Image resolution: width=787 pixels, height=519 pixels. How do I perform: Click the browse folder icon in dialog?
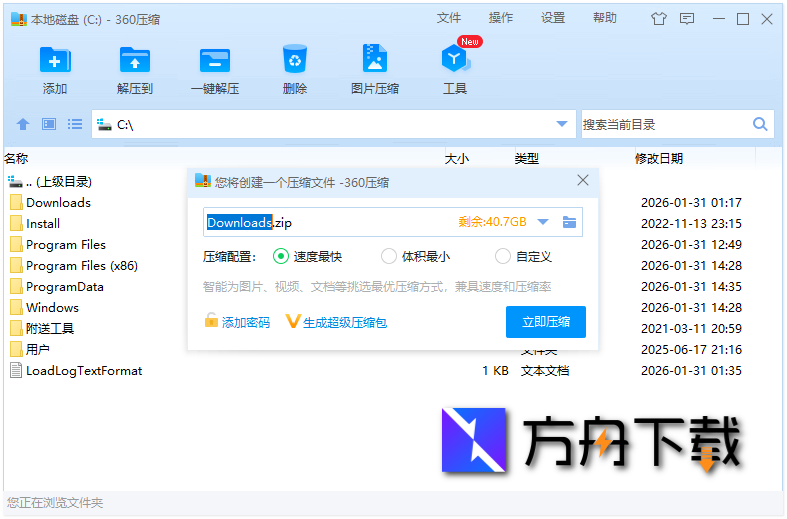(569, 222)
